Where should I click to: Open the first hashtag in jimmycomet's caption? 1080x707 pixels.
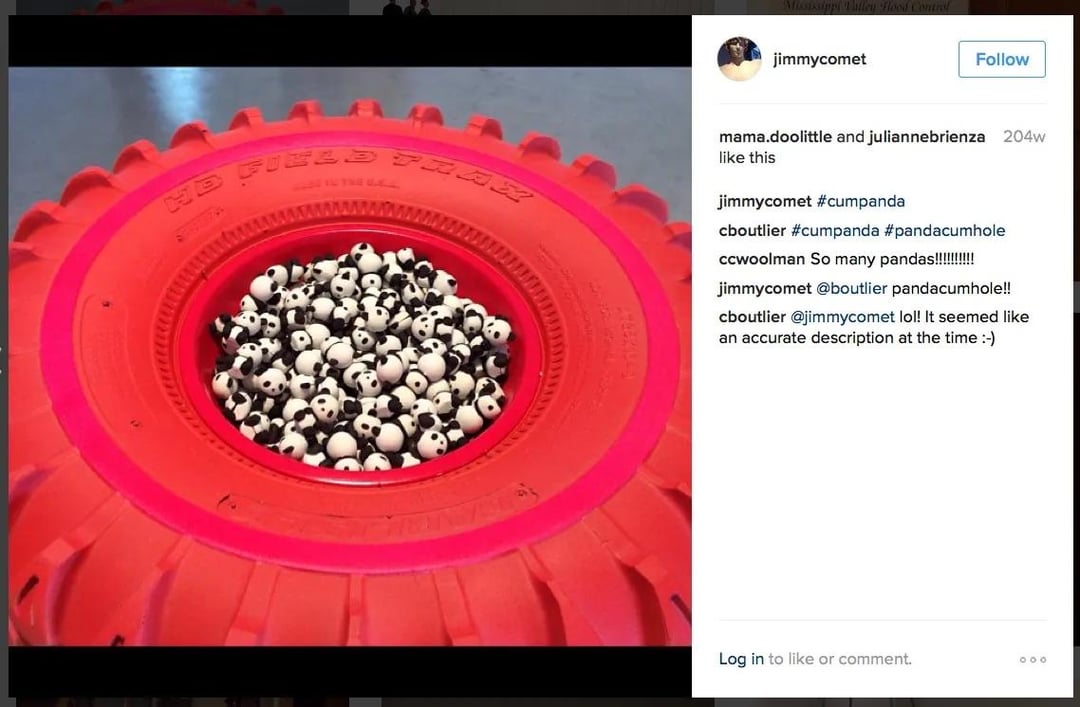[860, 201]
